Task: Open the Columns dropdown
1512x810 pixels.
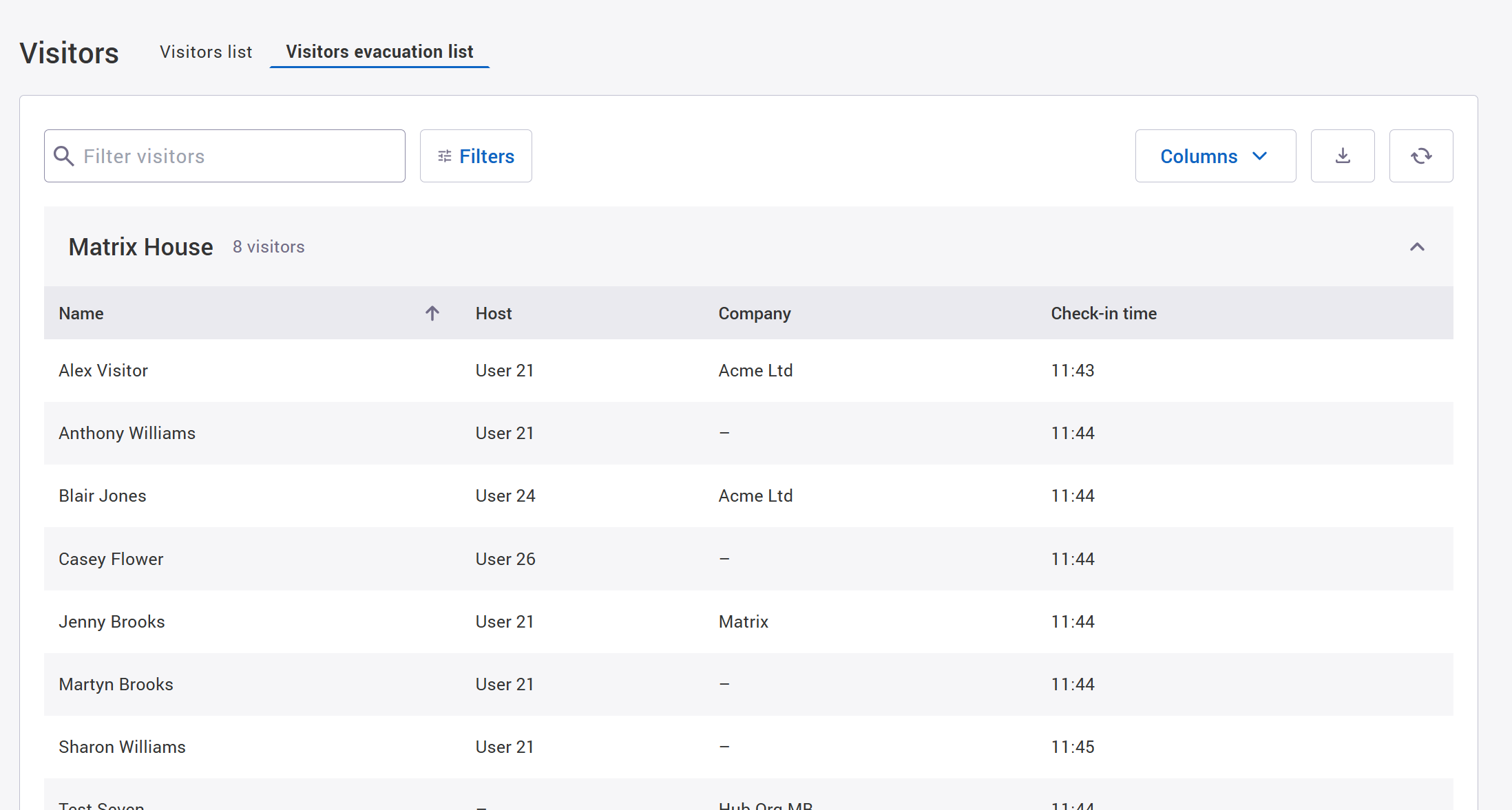Action: coord(1215,156)
